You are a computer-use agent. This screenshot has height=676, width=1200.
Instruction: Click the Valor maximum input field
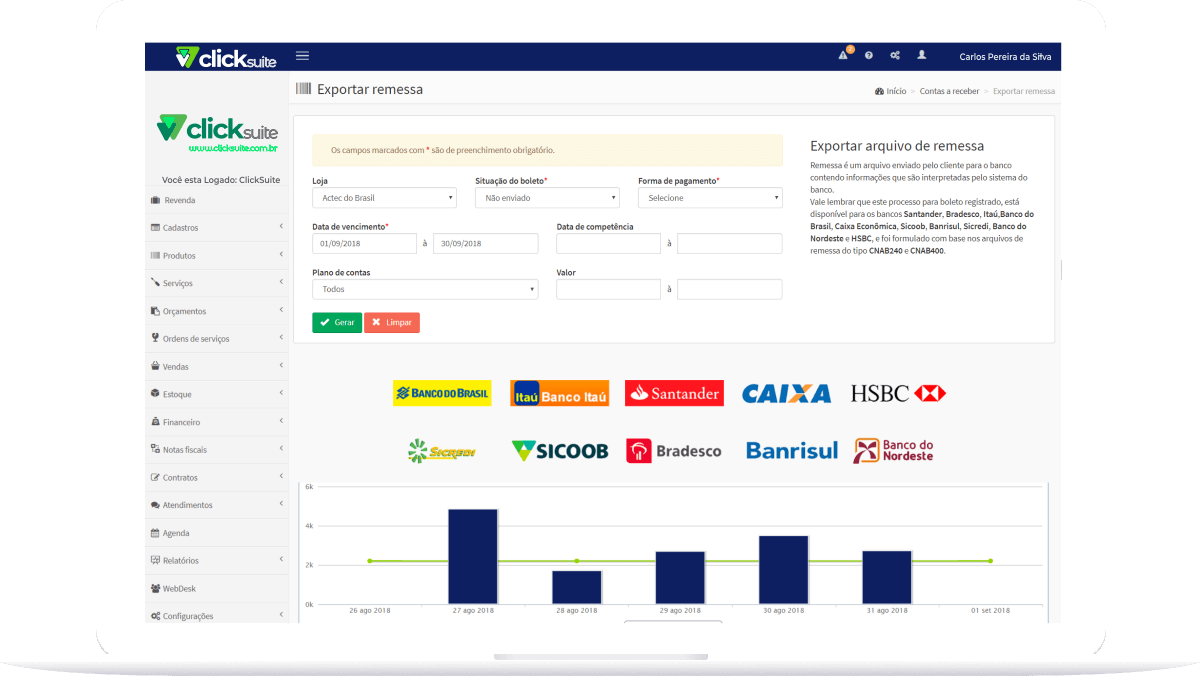tap(730, 289)
